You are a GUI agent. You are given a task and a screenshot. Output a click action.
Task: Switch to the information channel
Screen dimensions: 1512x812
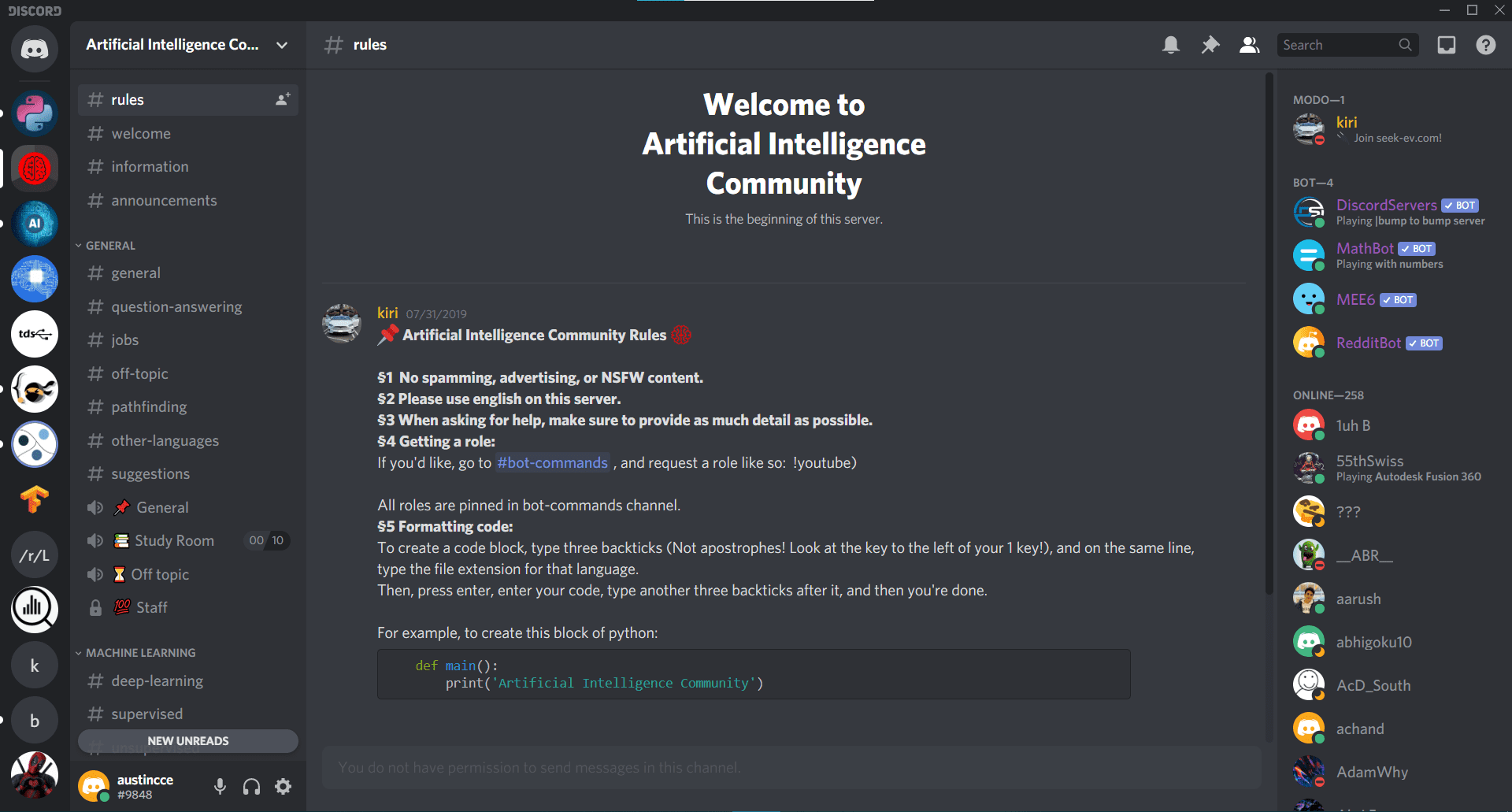(x=187, y=166)
